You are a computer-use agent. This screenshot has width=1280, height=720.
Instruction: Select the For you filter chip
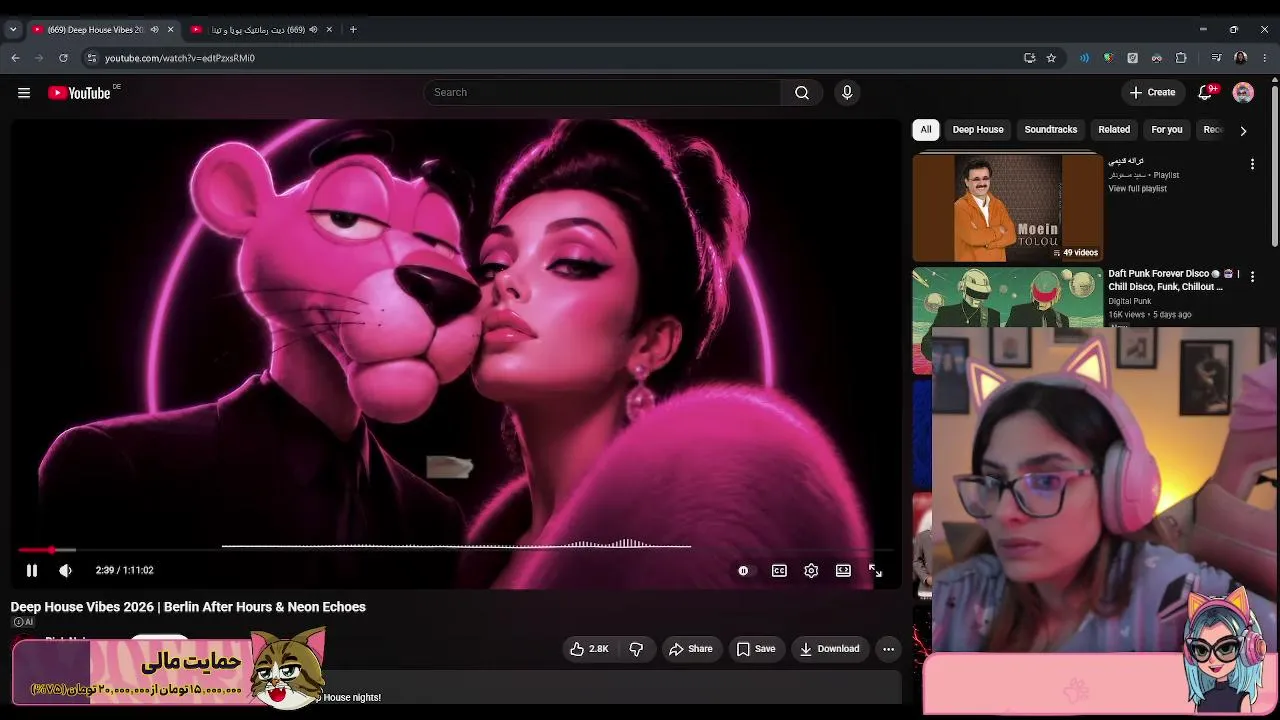1167,130
